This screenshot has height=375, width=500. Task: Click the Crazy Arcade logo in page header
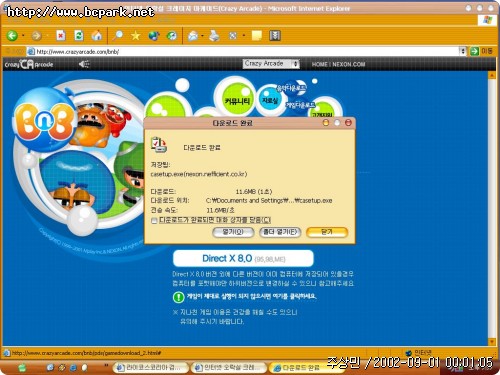coord(29,64)
